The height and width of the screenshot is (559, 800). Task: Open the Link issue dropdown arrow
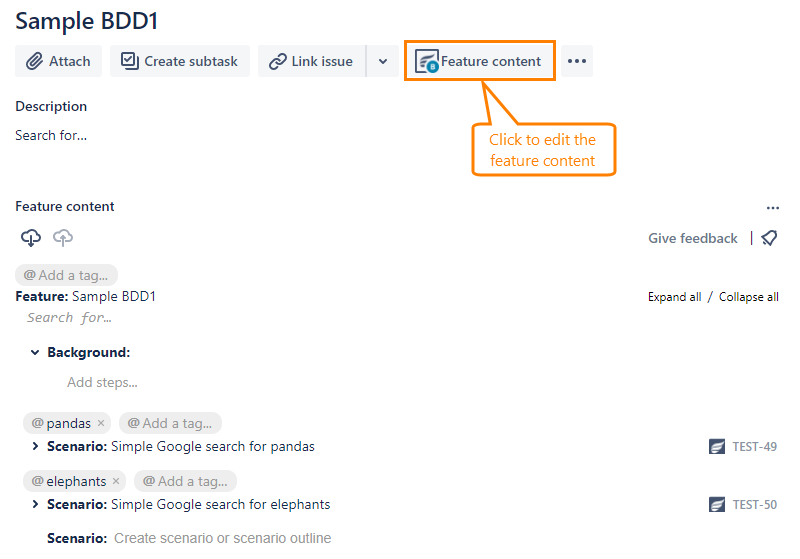382,61
